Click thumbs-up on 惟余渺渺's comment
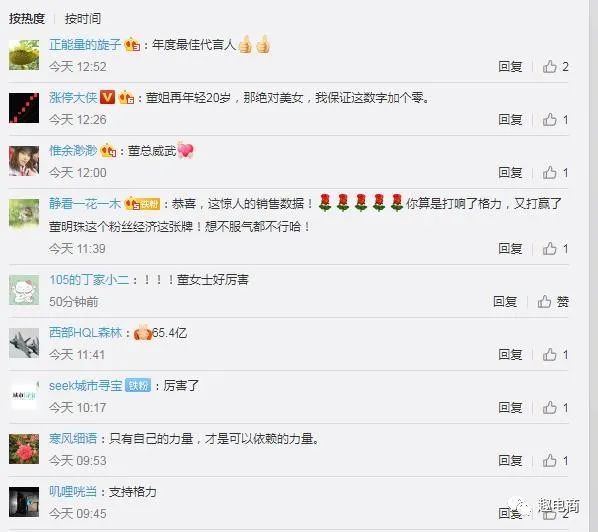Viewport: 598px width, 532px height. point(555,173)
